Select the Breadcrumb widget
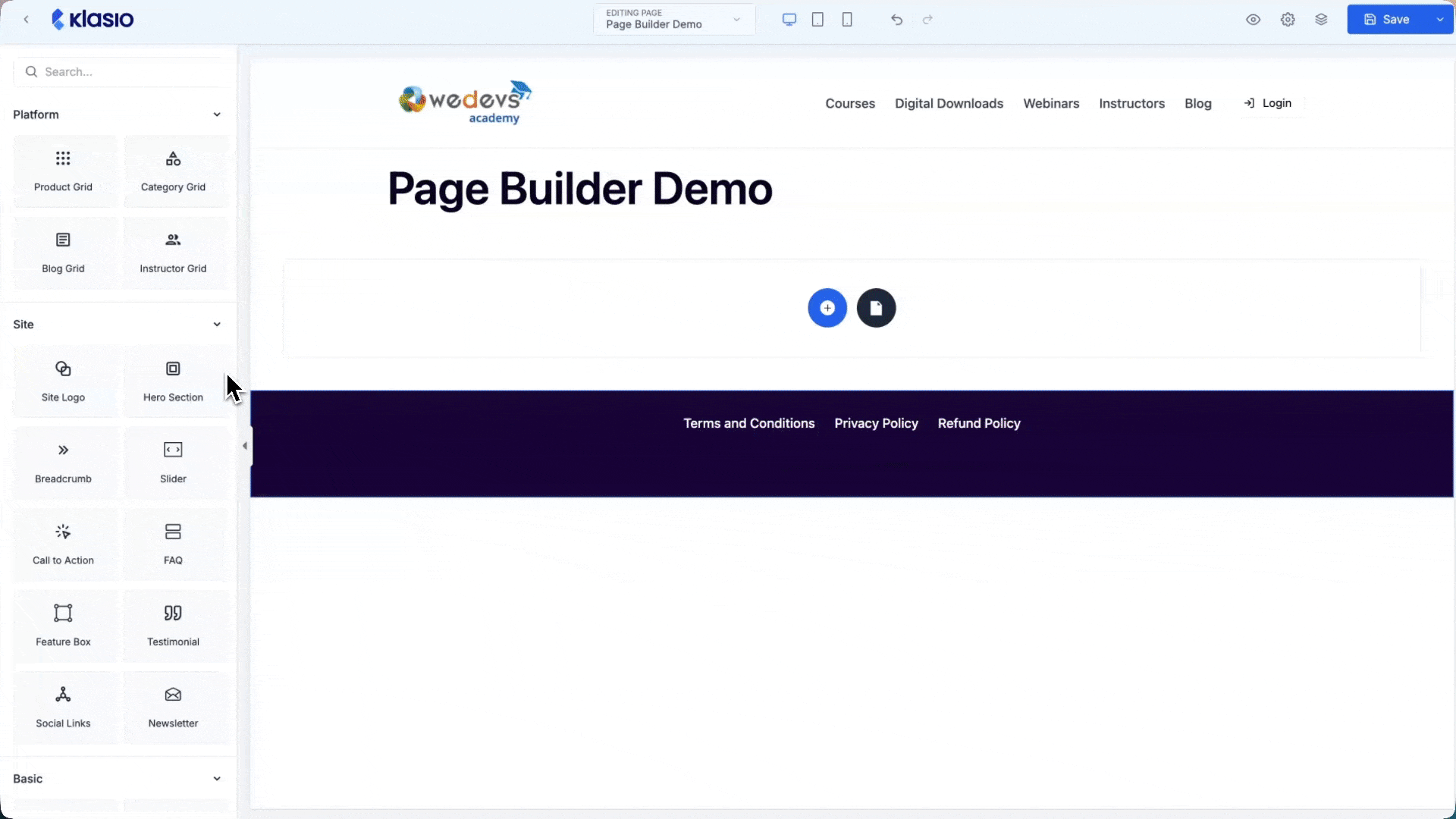1456x819 pixels. click(x=63, y=462)
